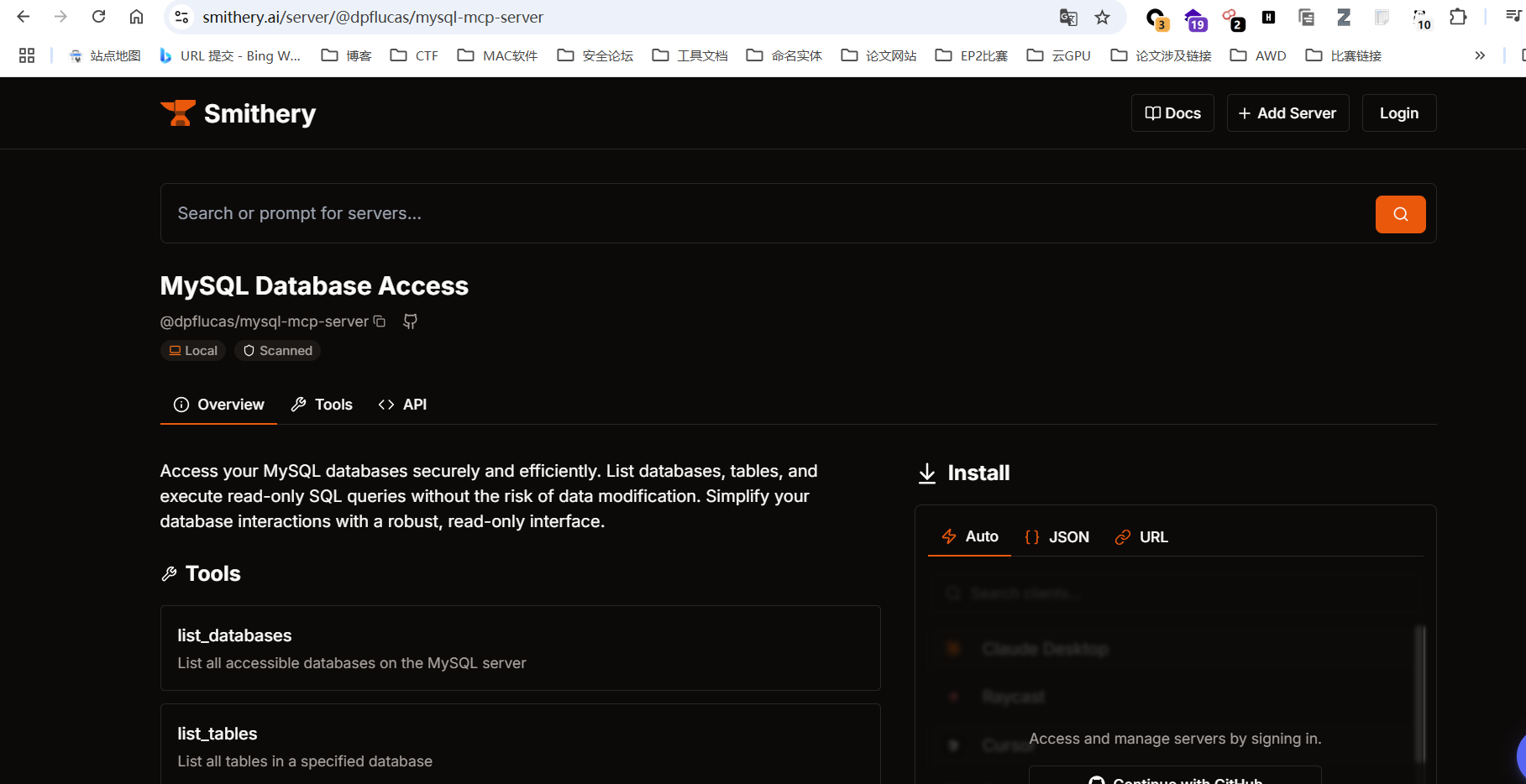Show more bookmarks with the chevron

(x=1480, y=55)
